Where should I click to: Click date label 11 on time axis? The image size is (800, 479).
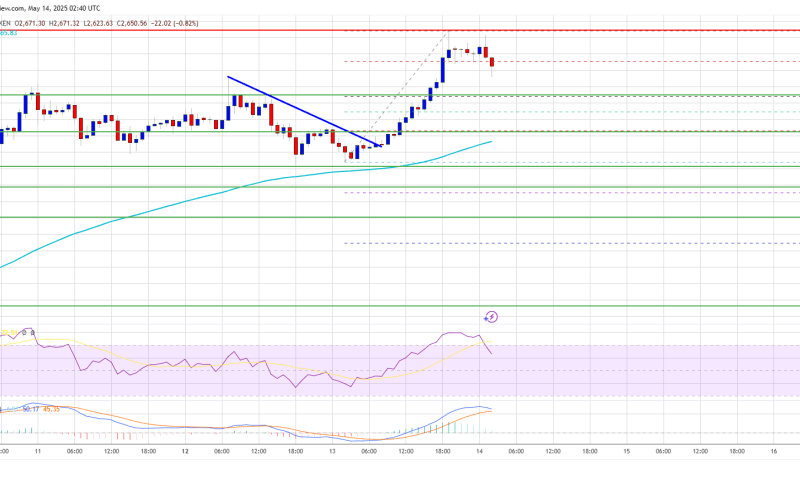38,451
